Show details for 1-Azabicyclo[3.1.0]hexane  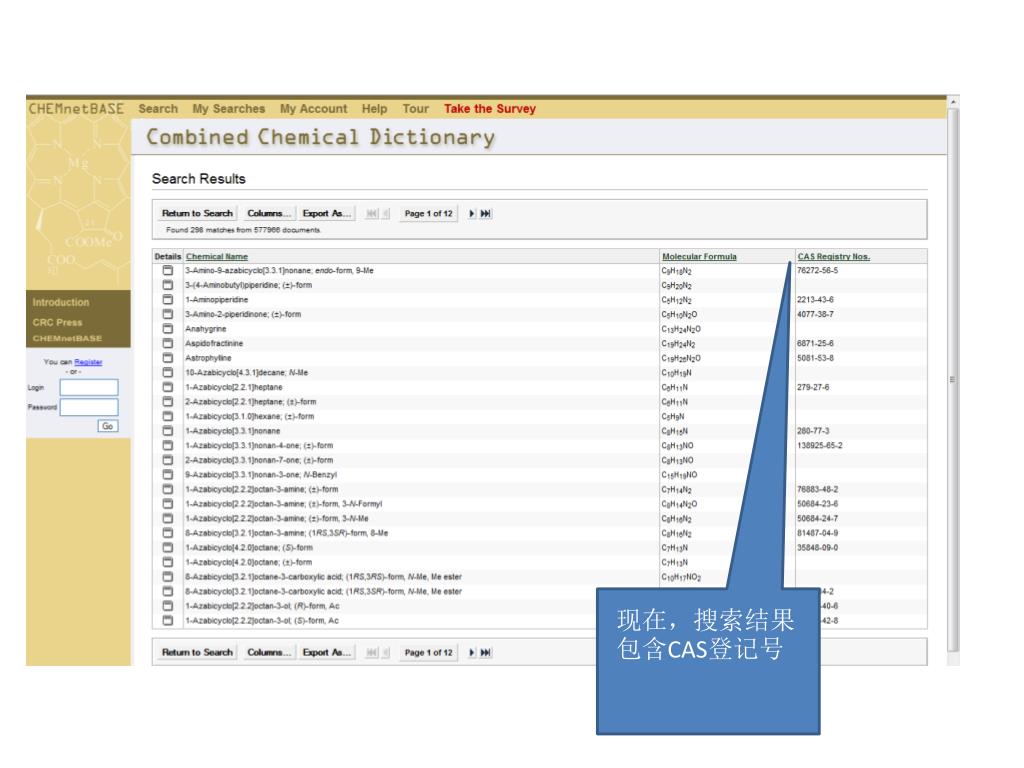point(168,416)
